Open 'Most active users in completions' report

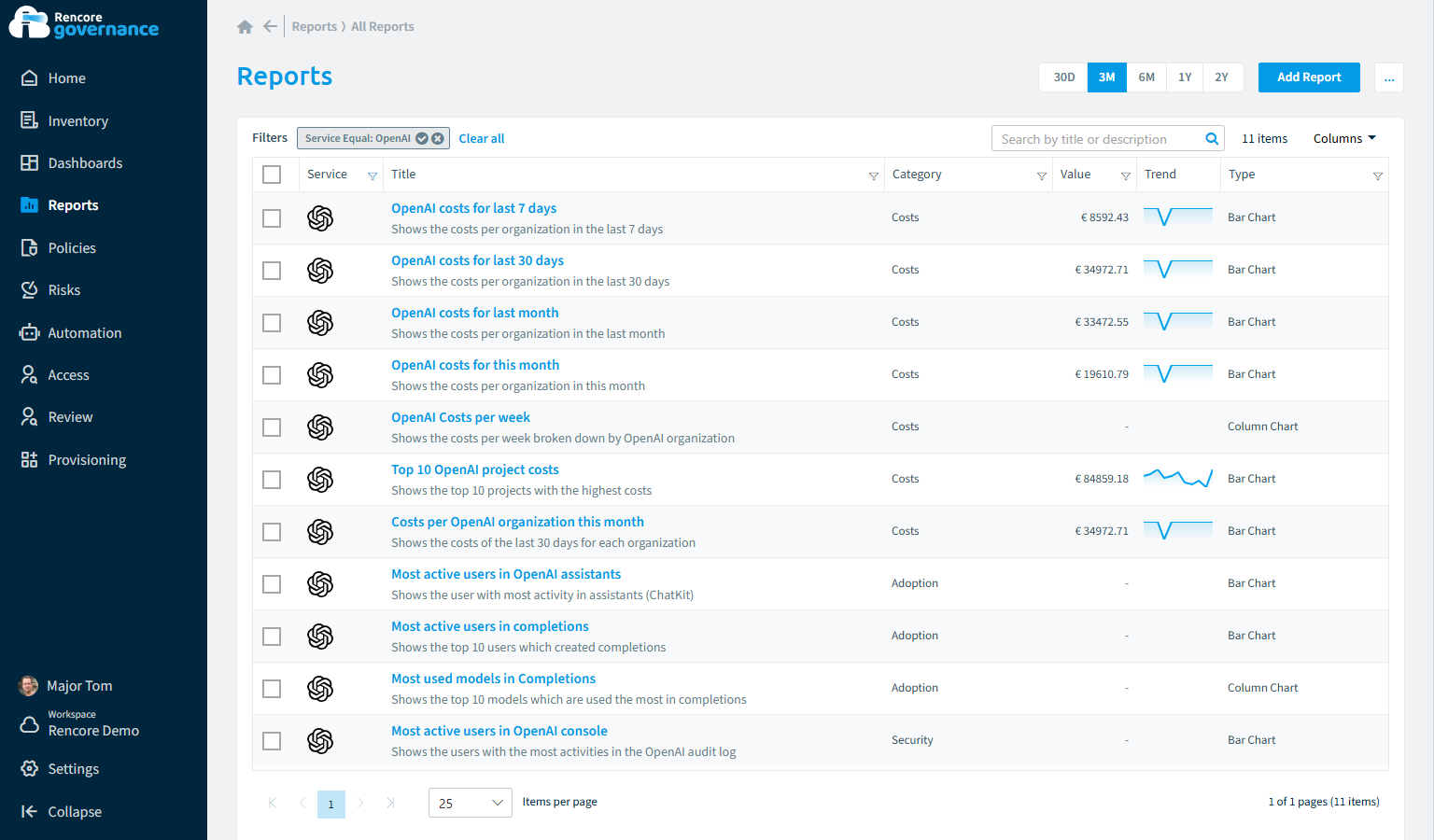pyautogui.click(x=490, y=626)
